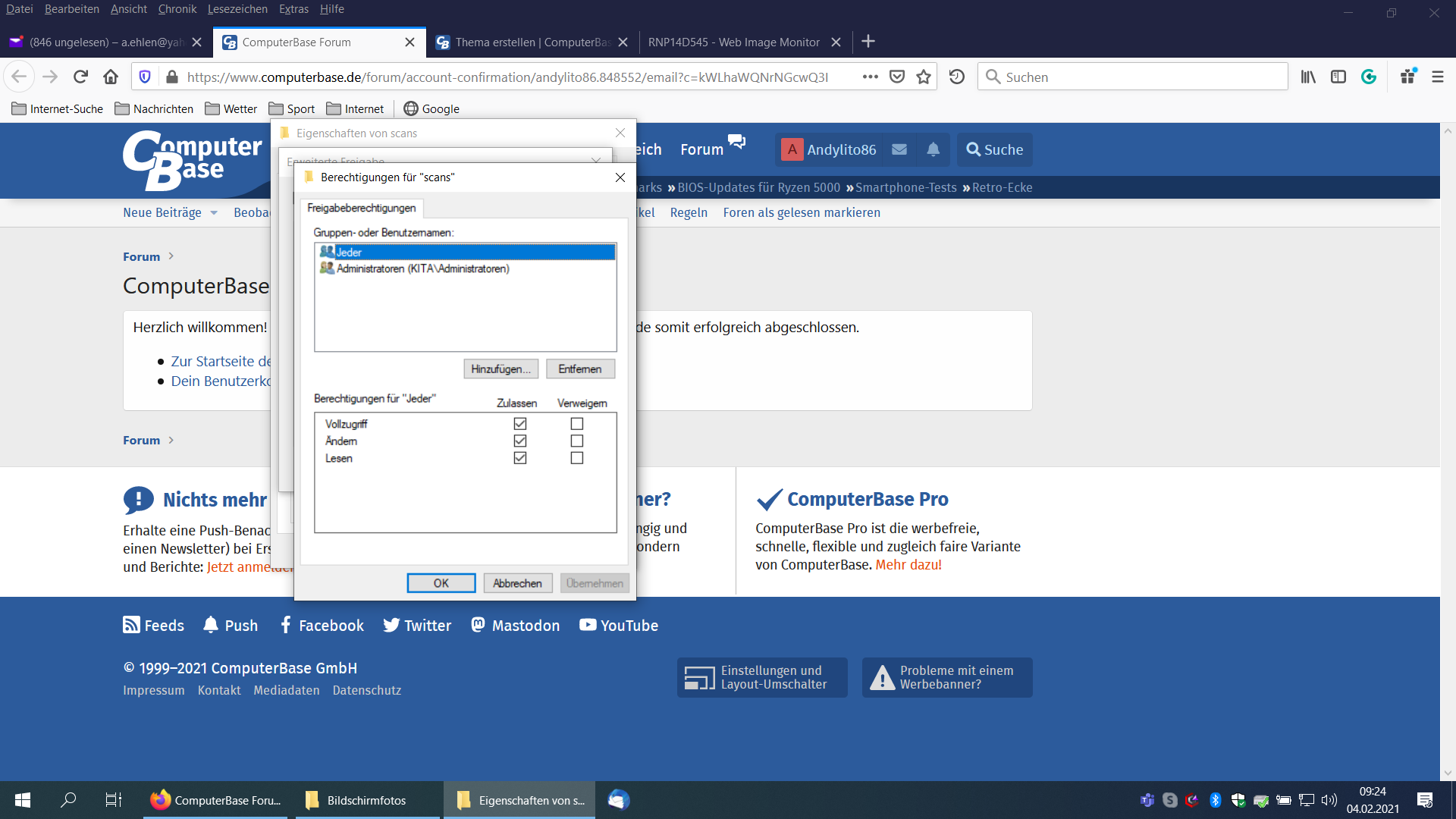1456x819 pixels.
Task: Open the page actions three-dot menu
Action: (x=870, y=77)
